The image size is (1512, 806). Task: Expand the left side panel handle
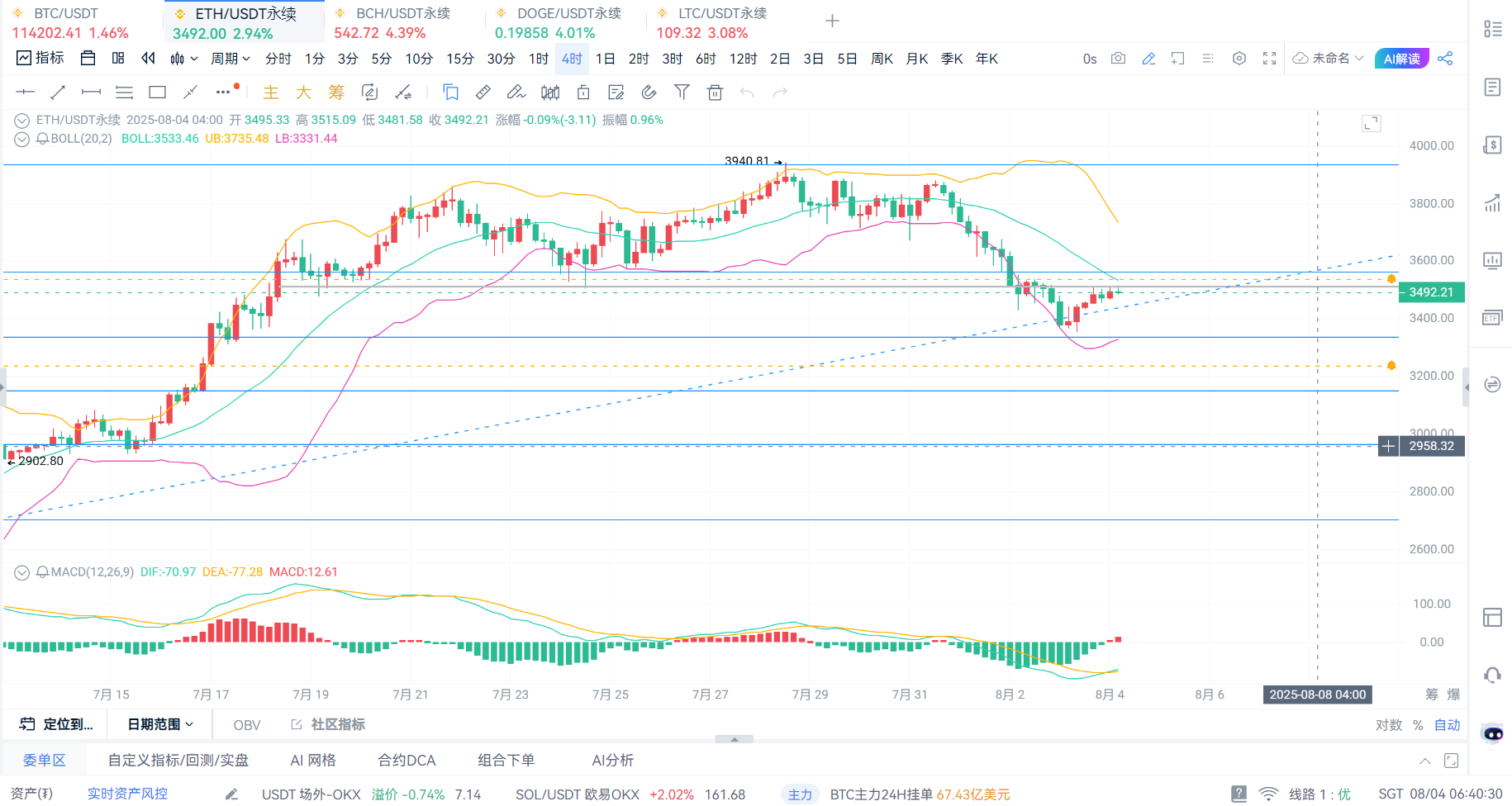coord(2,387)
